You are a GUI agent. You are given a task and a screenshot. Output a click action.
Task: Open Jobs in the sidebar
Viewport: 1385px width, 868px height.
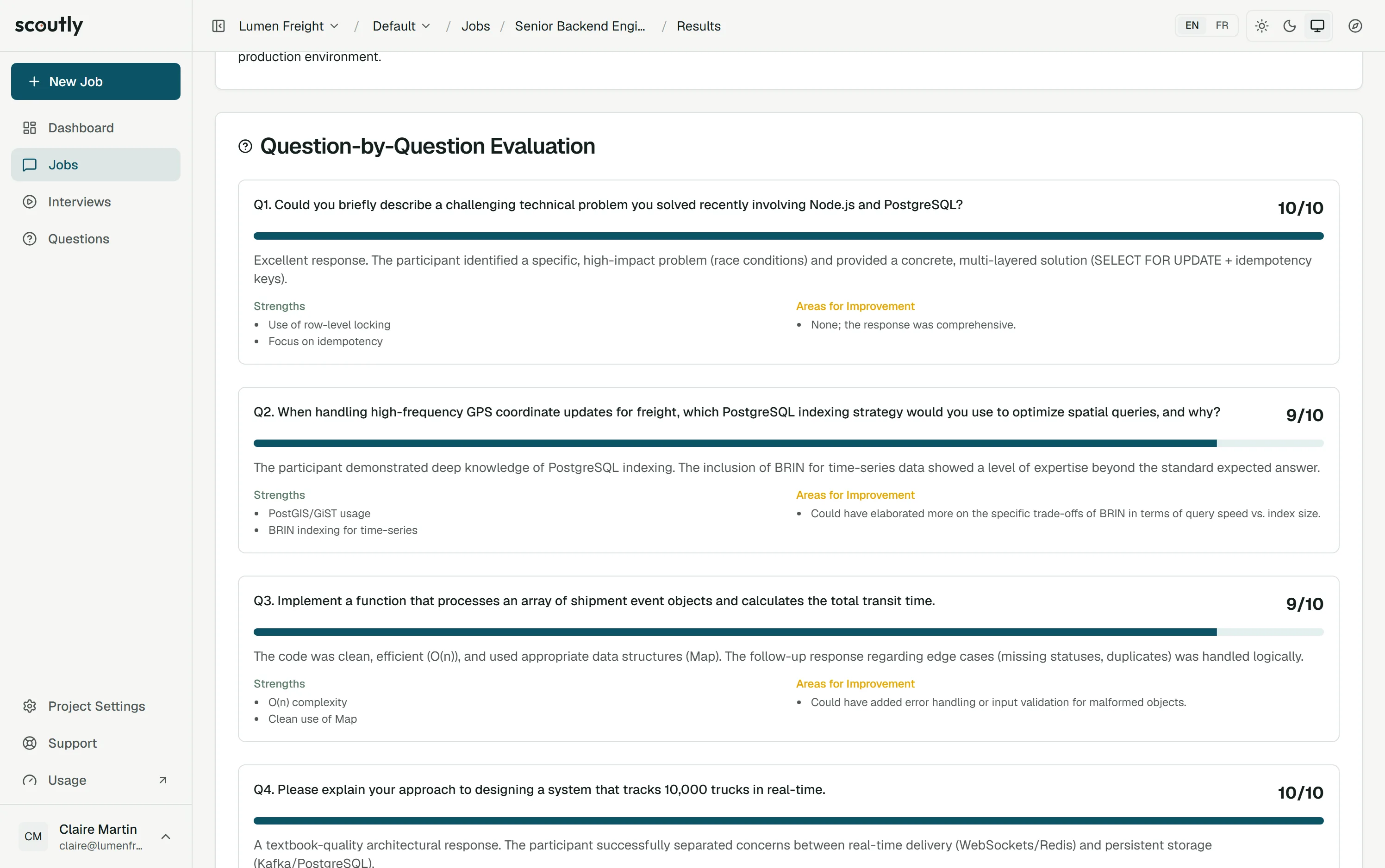[x=96, y=165]
